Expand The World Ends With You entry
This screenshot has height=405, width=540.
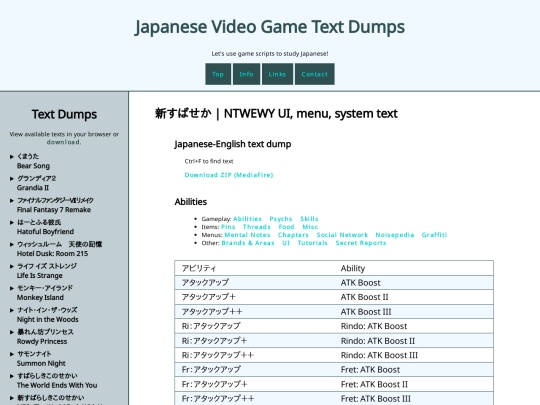point(12,376)
